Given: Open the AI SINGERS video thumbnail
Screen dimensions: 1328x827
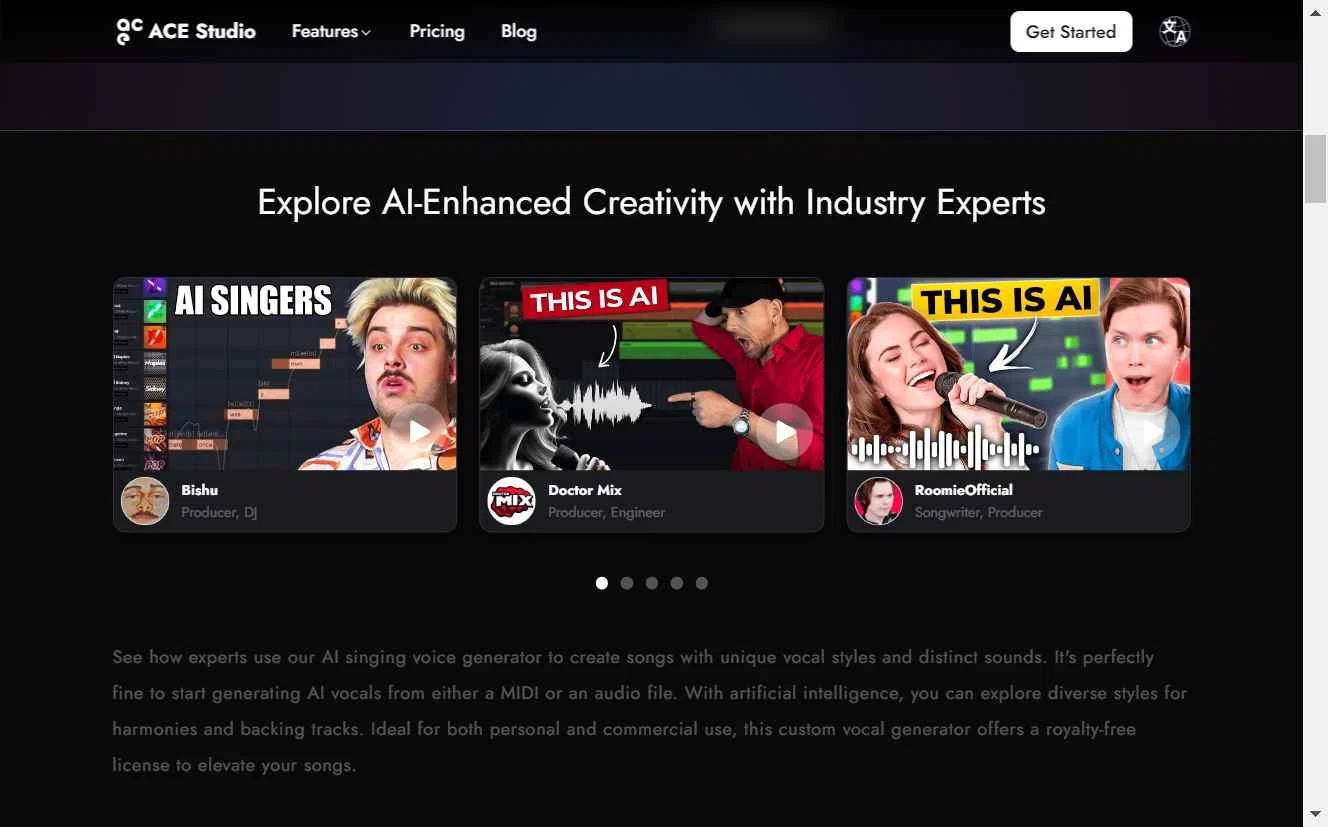Looking at the screenshot, I should (285, 374).
